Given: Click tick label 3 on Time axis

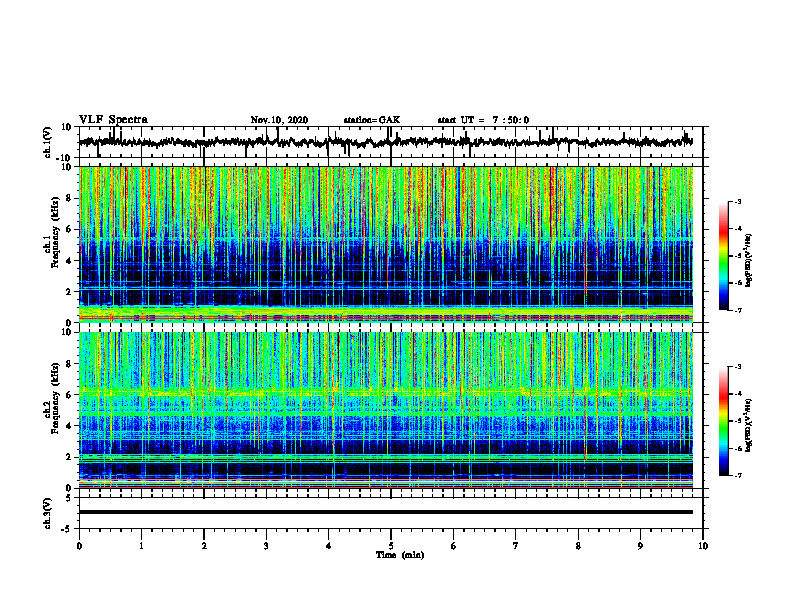Looking at the screenshot, I should (x=266, y=546).
